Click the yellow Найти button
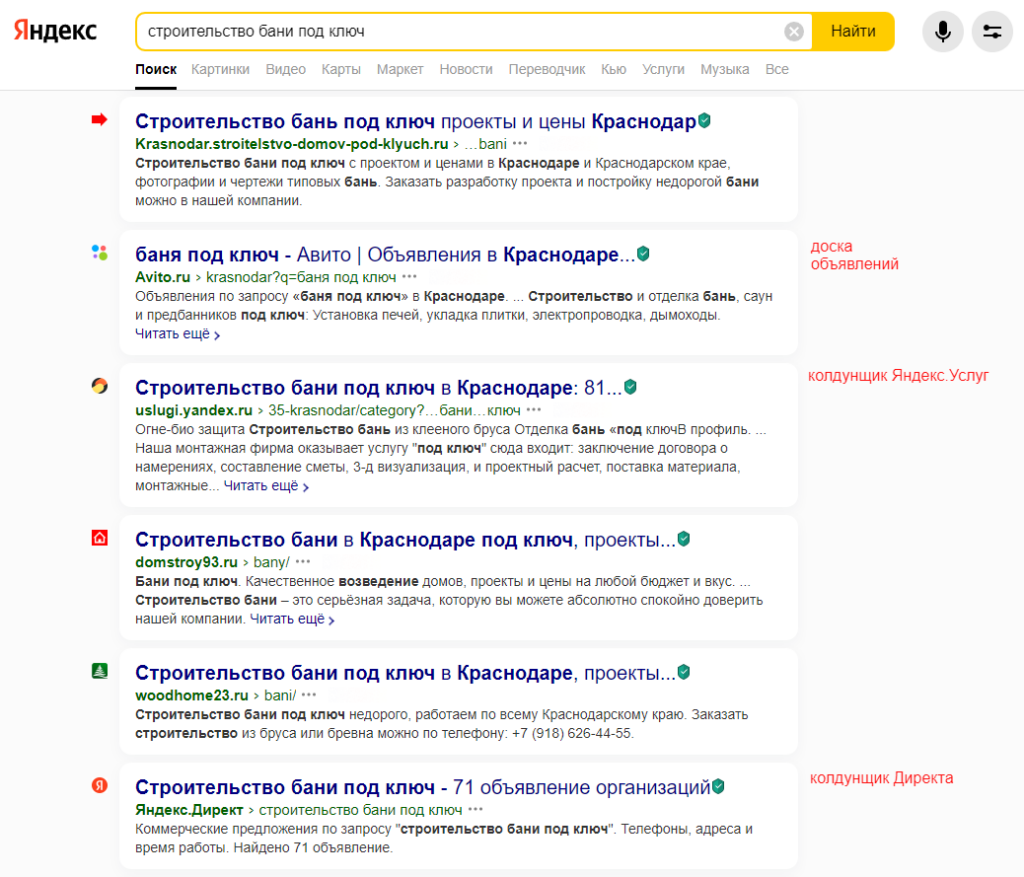 [853, 31]
